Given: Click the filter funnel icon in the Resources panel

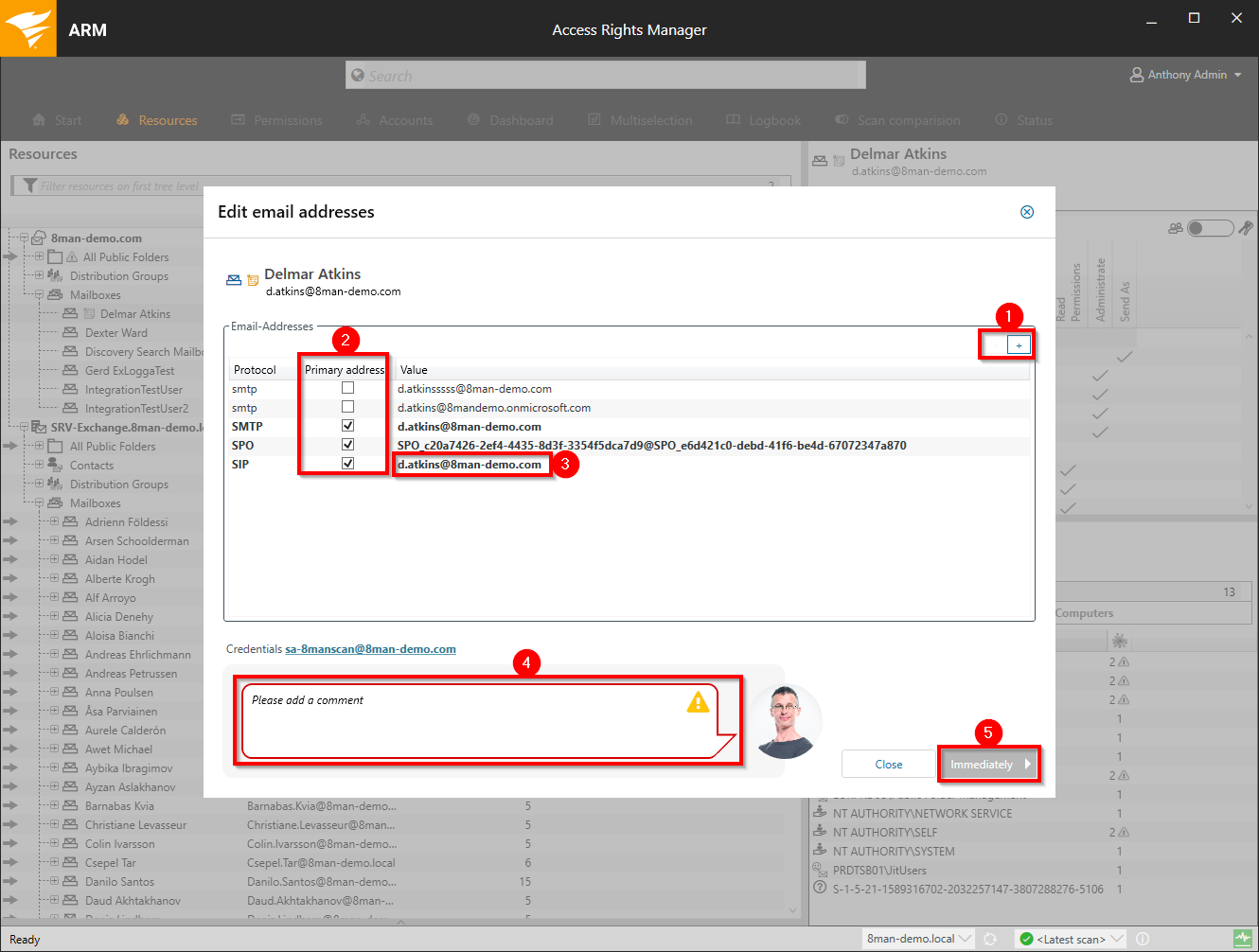Looking at the screenshot, I should [x=30, y=185].
